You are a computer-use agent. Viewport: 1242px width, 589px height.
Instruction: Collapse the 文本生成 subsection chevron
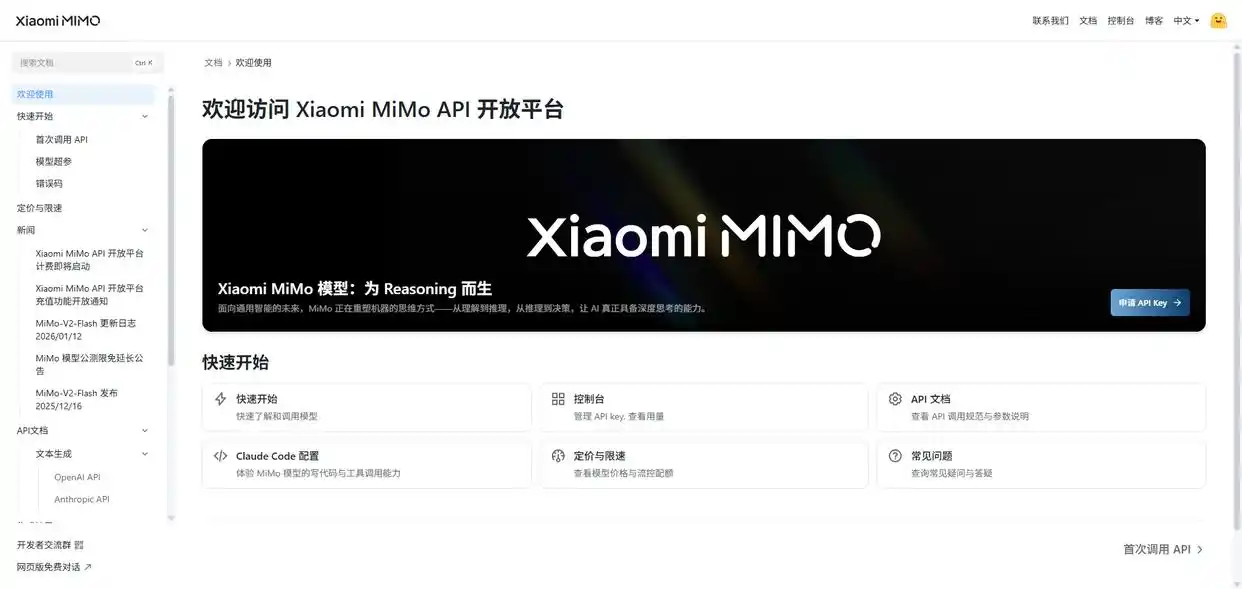pos(145,454)
